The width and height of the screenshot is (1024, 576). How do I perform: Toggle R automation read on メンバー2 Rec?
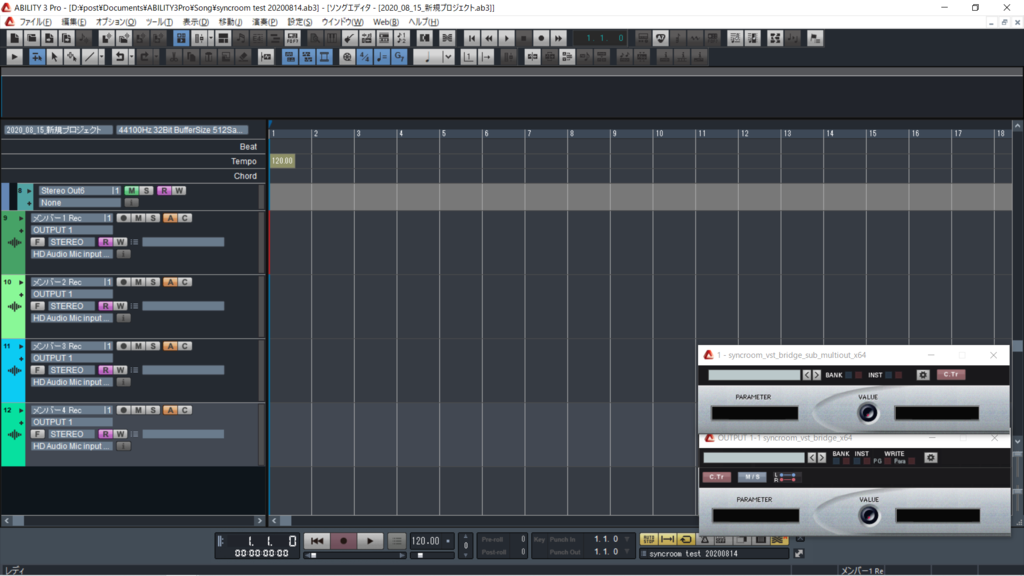coord(105,306)
